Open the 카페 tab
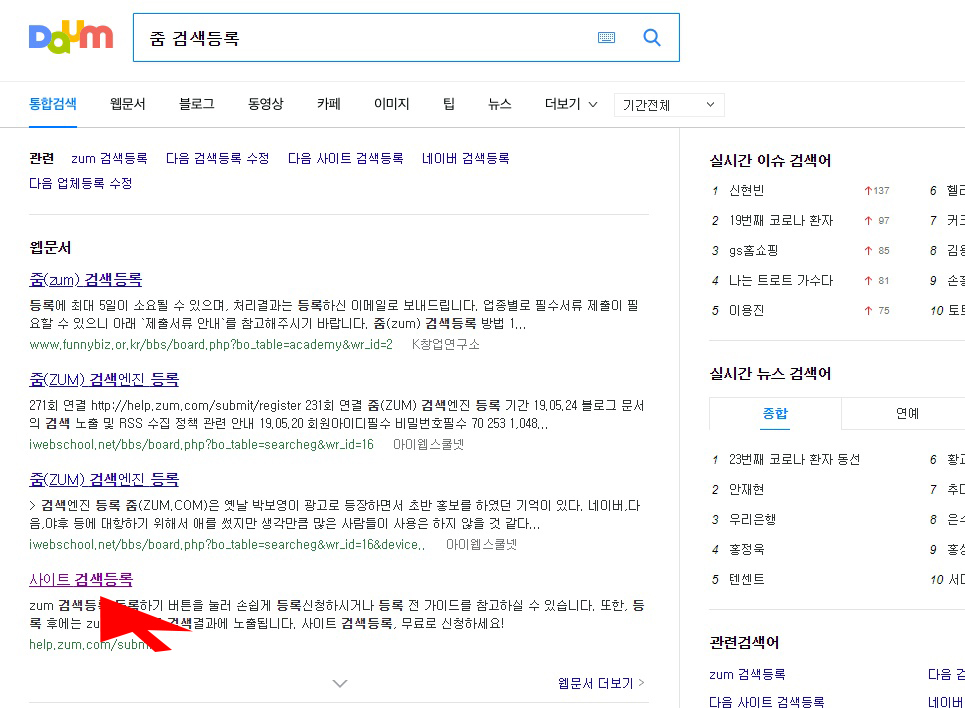The width and height of the screenshot is (965, 708). 329,104
